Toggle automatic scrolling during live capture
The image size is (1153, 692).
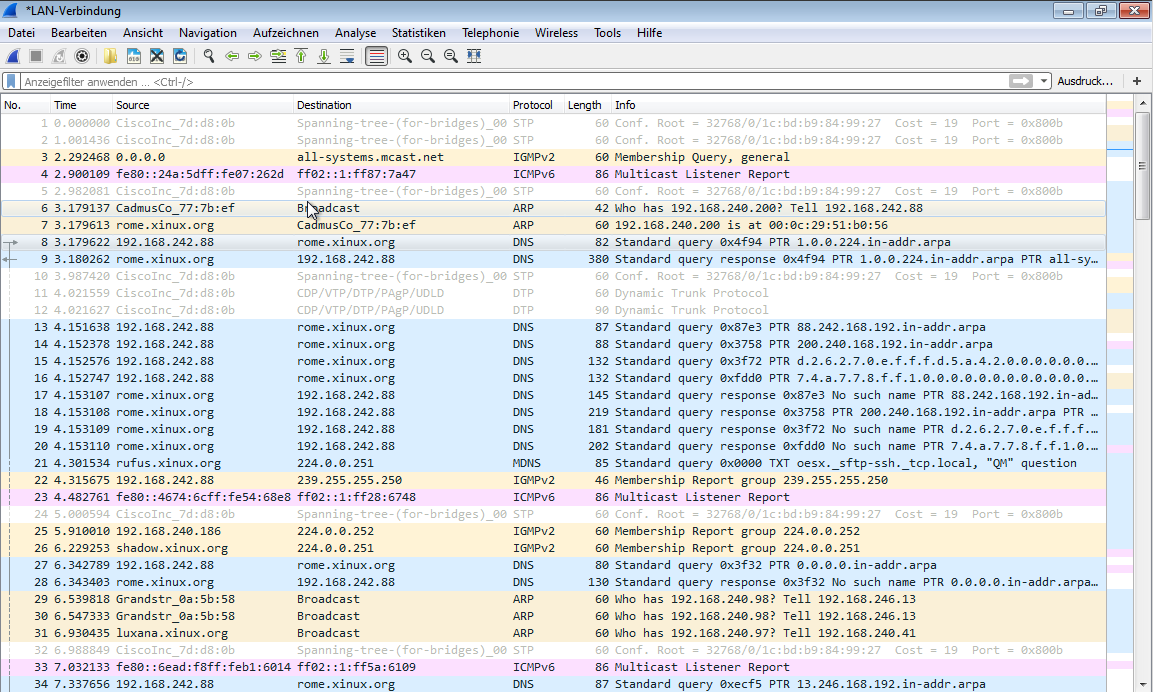click(x=347, y=56)
